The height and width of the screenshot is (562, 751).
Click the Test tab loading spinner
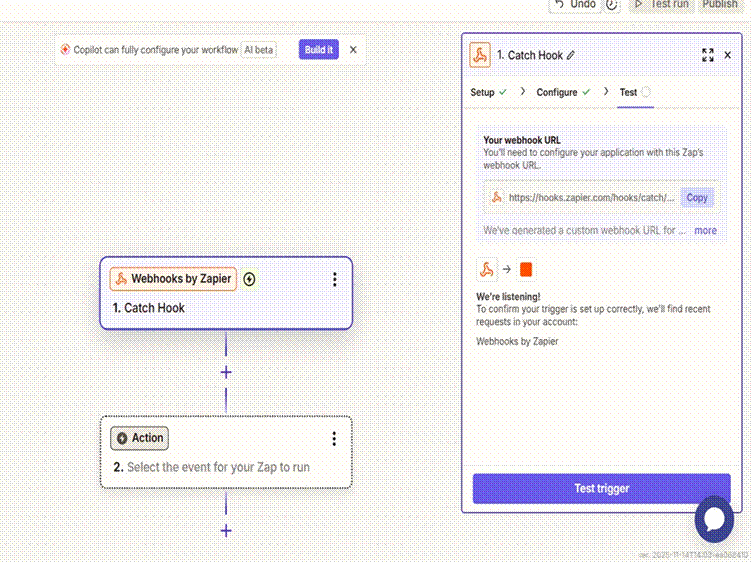pyautogui.click(x=646, y=92)
